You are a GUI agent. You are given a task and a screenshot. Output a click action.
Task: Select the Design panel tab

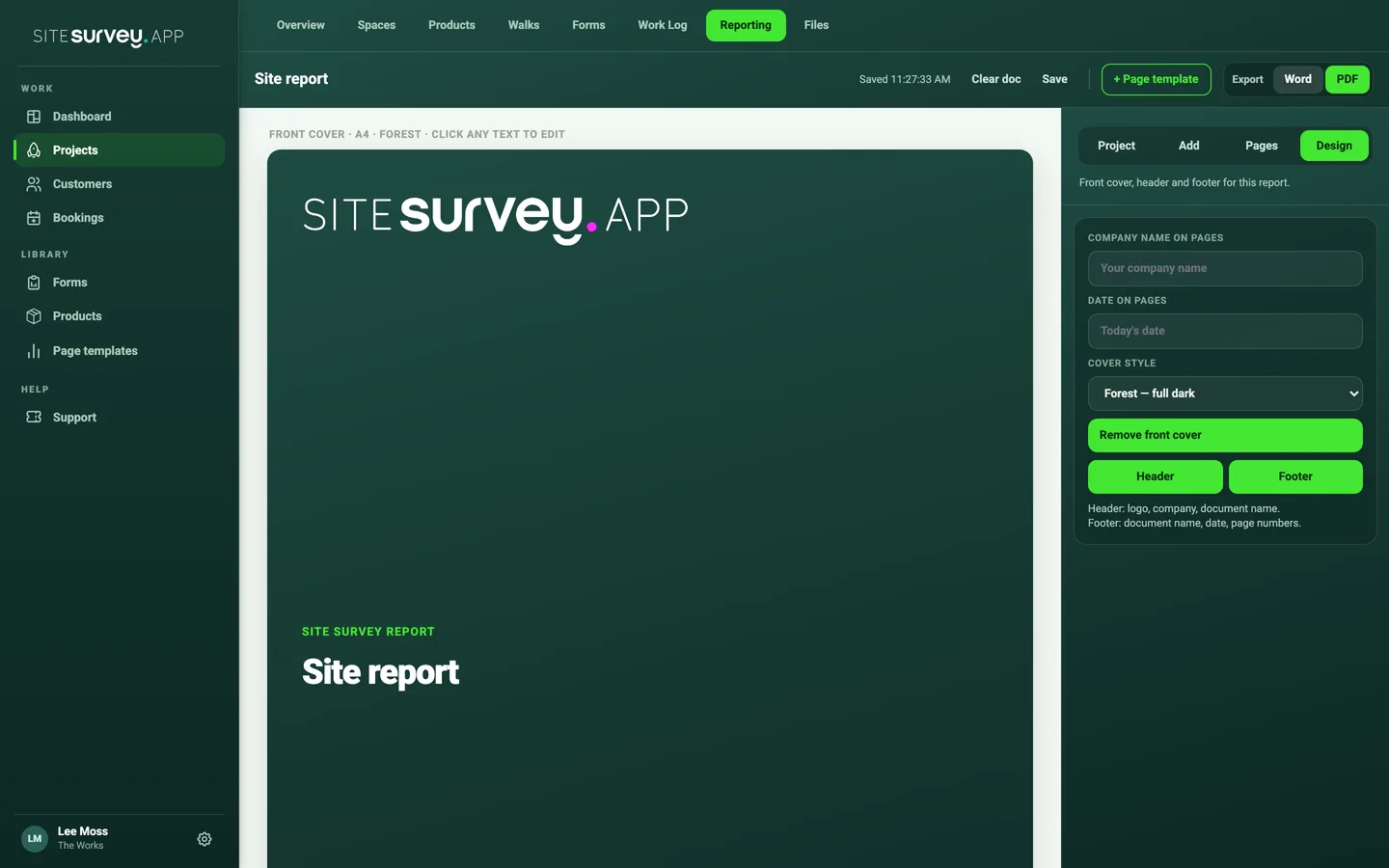coord(1334,146)
